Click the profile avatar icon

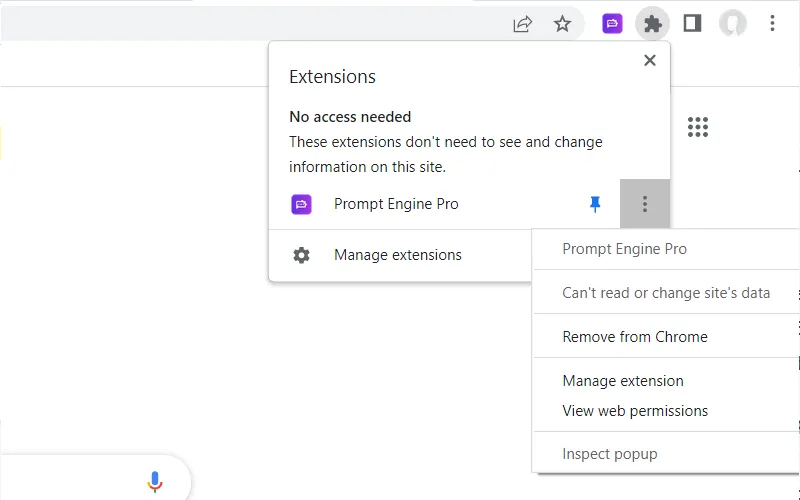733,24
